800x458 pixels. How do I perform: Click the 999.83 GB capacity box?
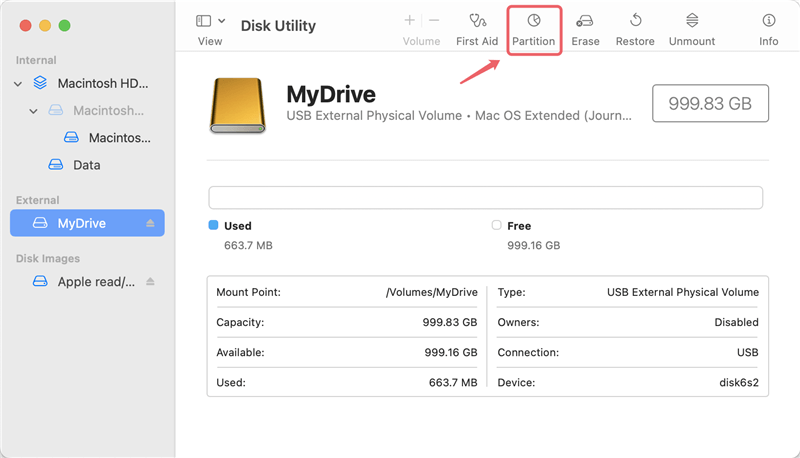(x=710, y=104)
